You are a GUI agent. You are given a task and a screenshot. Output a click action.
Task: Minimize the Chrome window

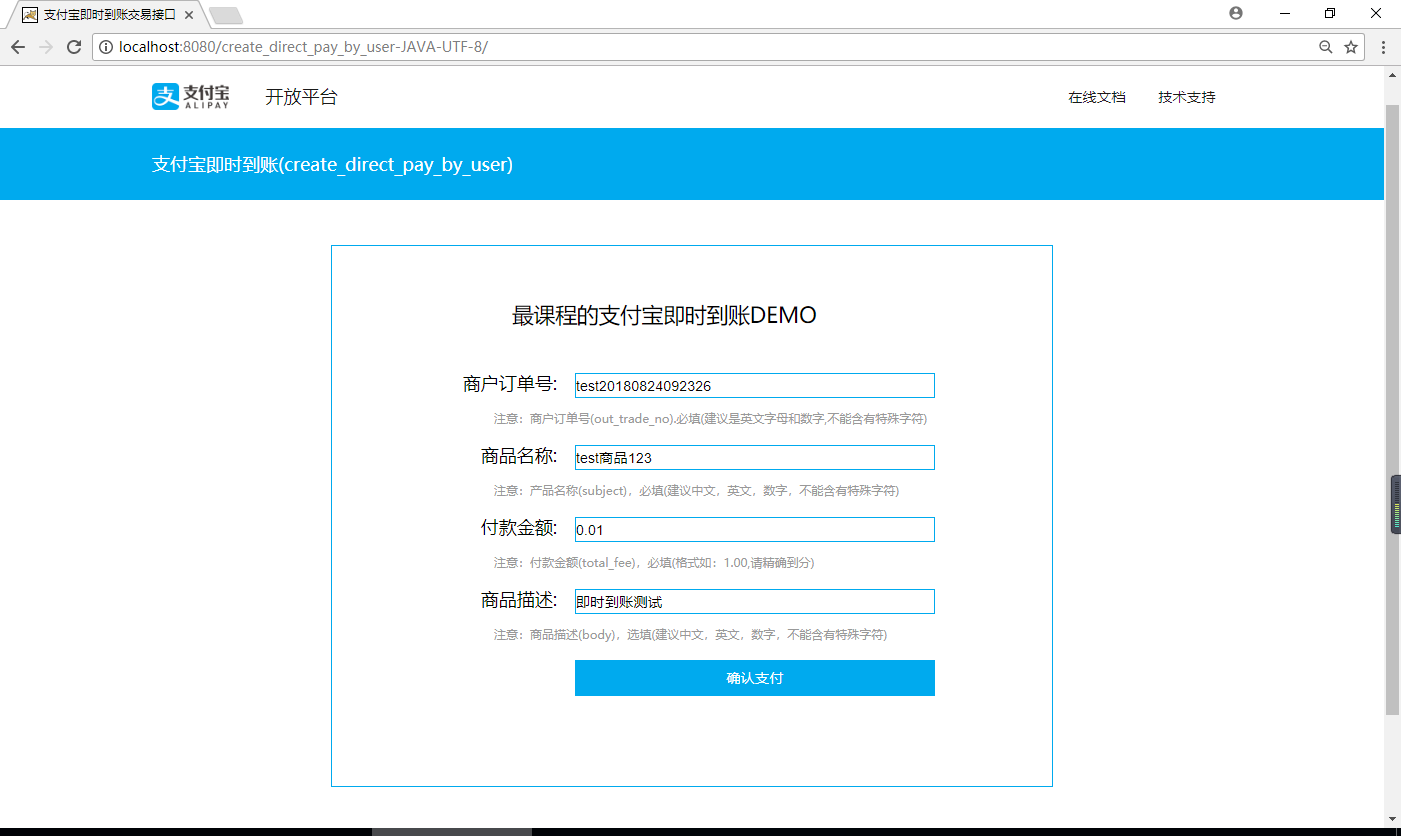pyautogui.click(x=1285, y=13)
